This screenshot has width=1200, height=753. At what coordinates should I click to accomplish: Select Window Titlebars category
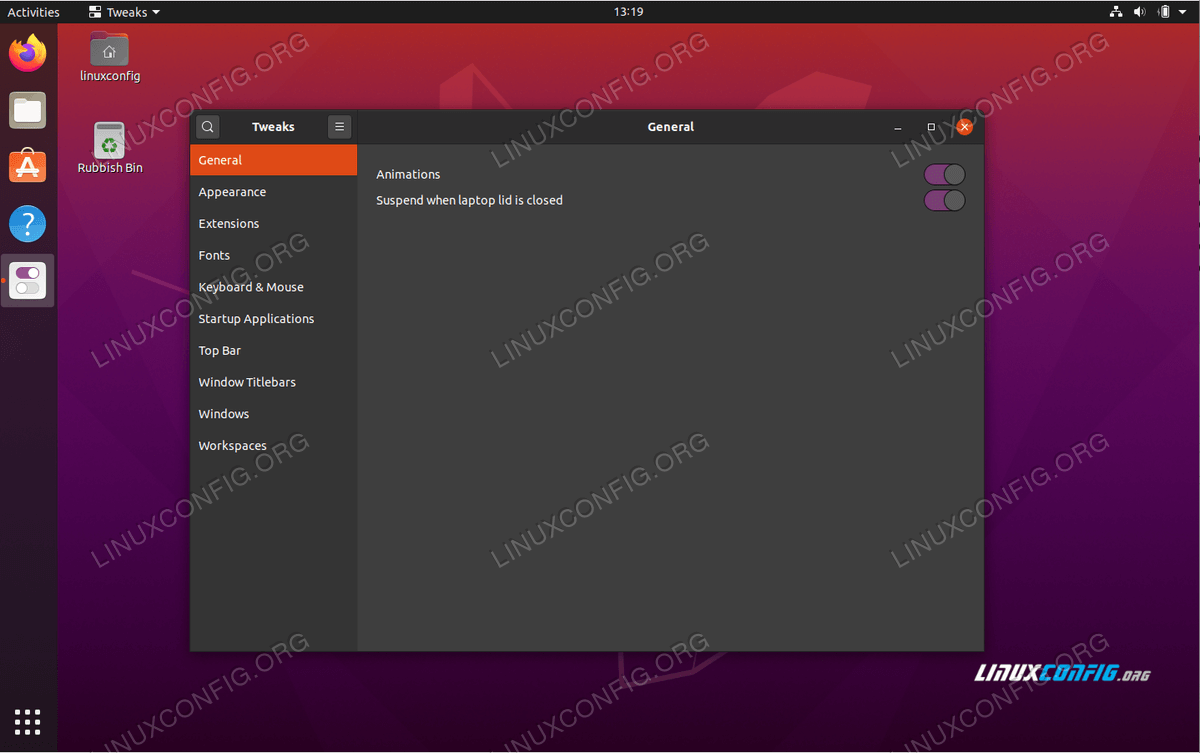coord(273,382)
